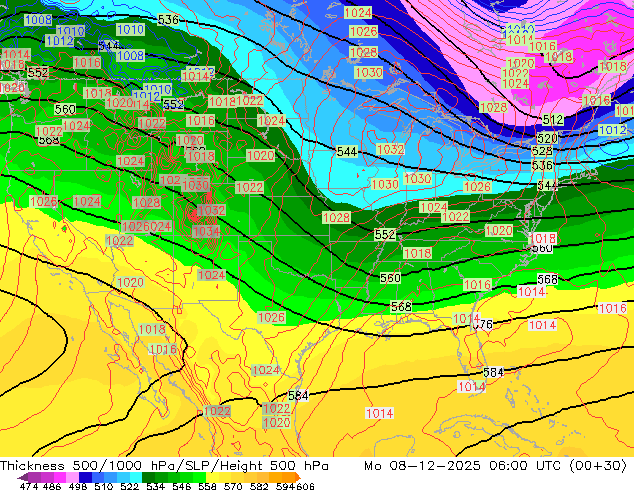634x490 pixels.
Task: Click the 560 label in the upper-left
Action: [65, 109]
